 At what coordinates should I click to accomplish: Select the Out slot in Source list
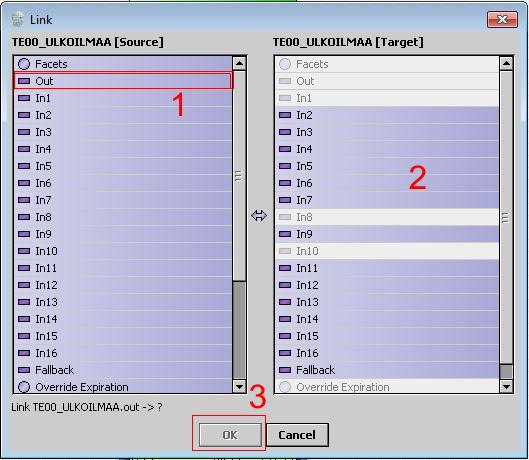[123, 81]
